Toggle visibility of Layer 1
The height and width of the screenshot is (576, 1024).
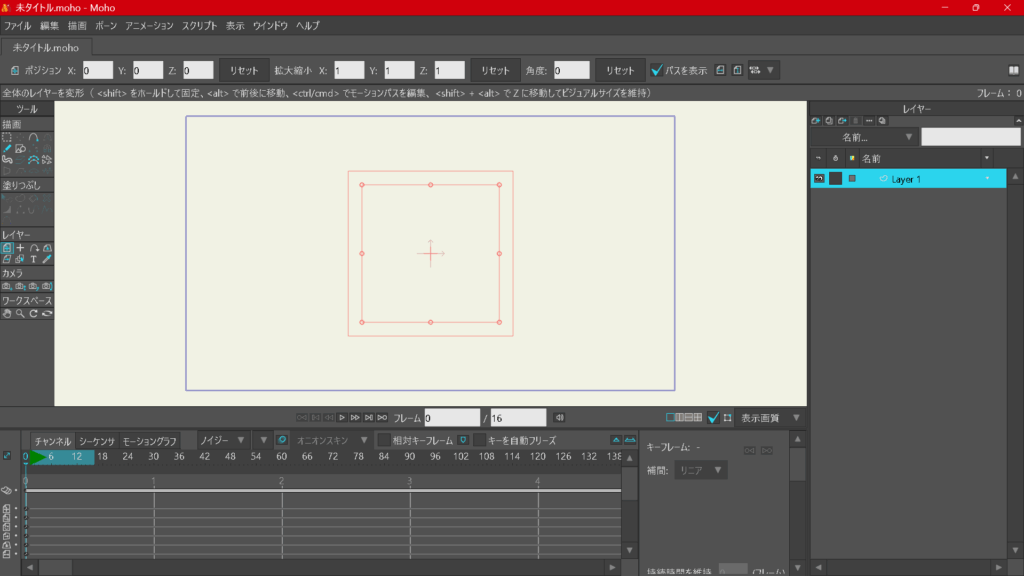tap(818, 178)
